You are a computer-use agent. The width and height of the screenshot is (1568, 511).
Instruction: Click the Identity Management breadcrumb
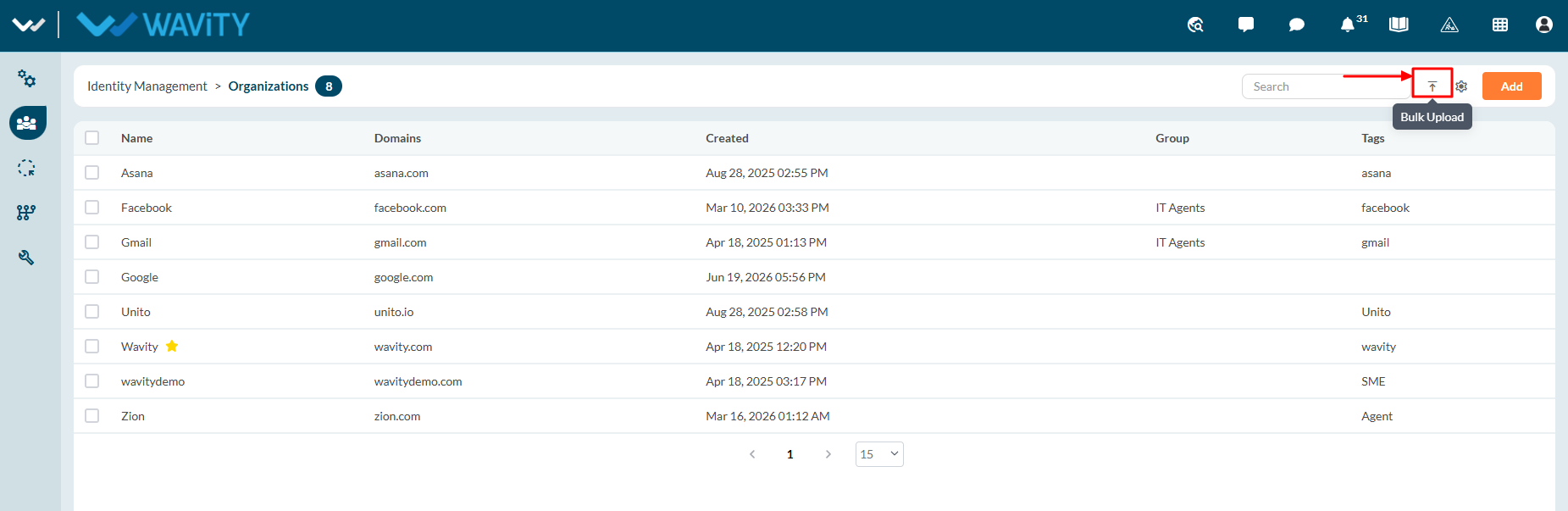click(147, 86)
